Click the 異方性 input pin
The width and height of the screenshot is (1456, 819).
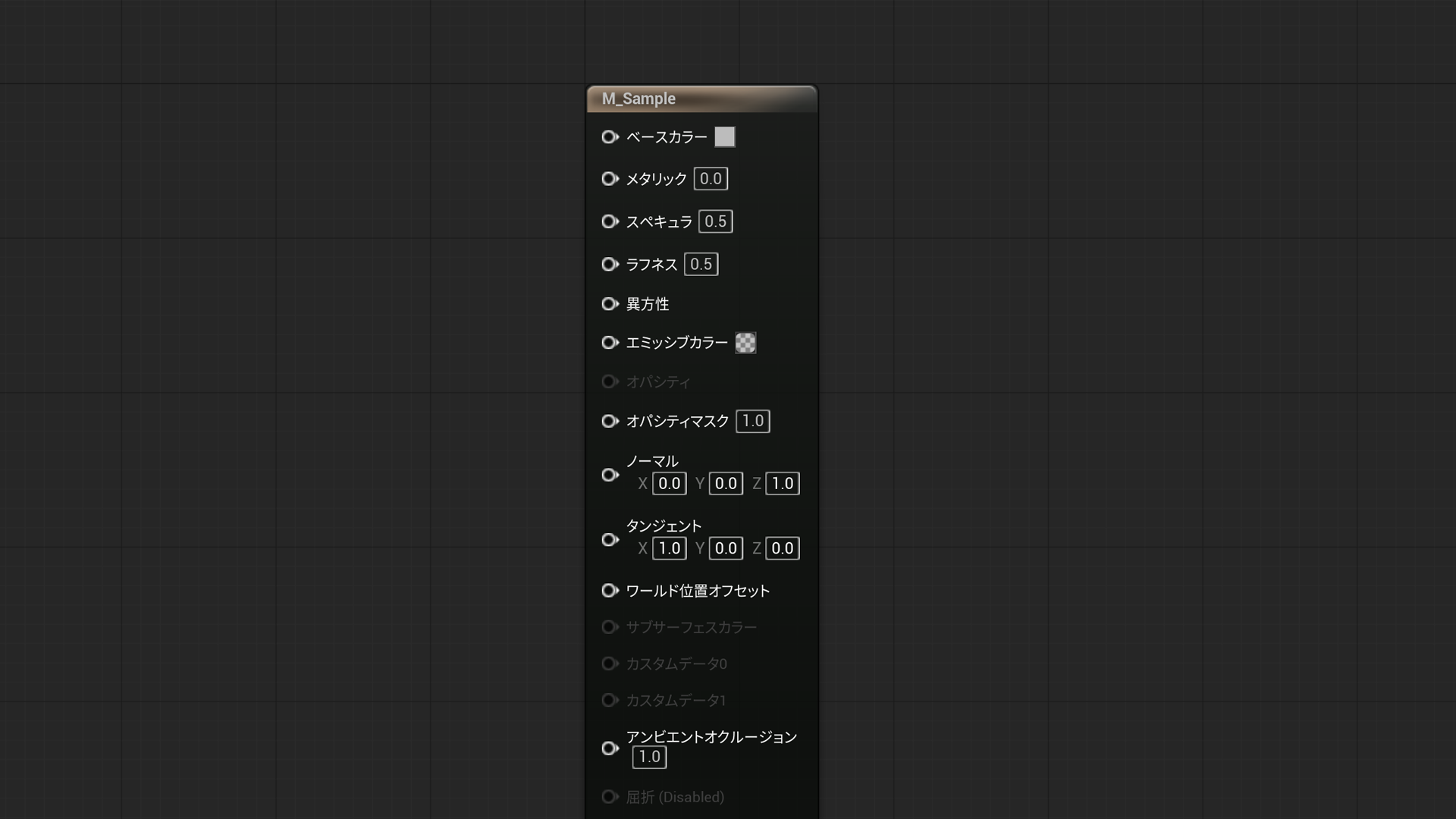point(610,304)
